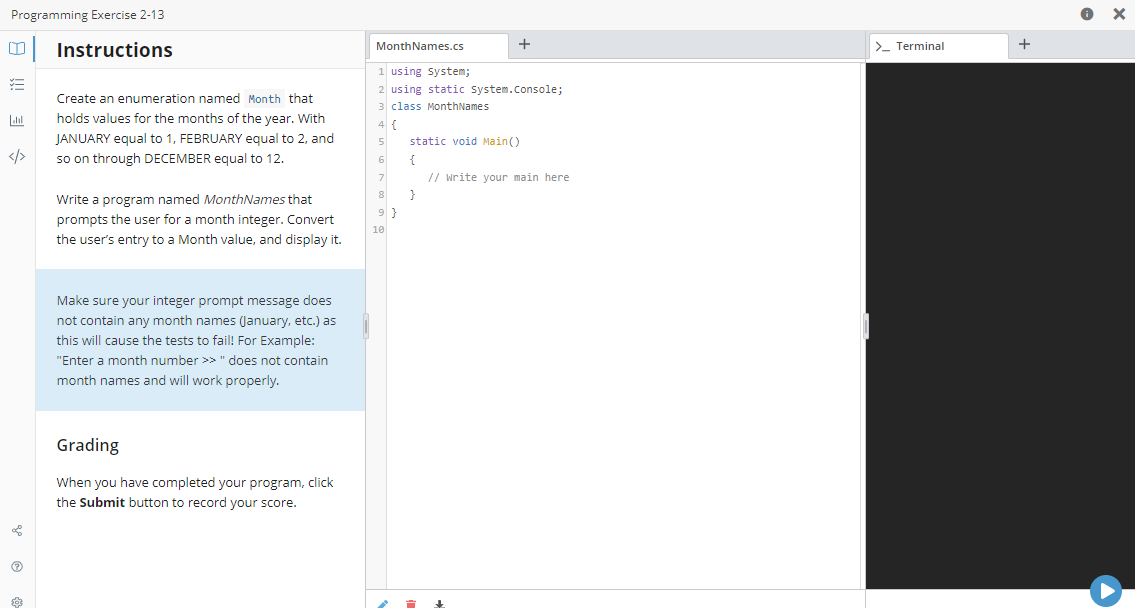Click the resize grip between instructions and editor

click(x=366, y=325)
